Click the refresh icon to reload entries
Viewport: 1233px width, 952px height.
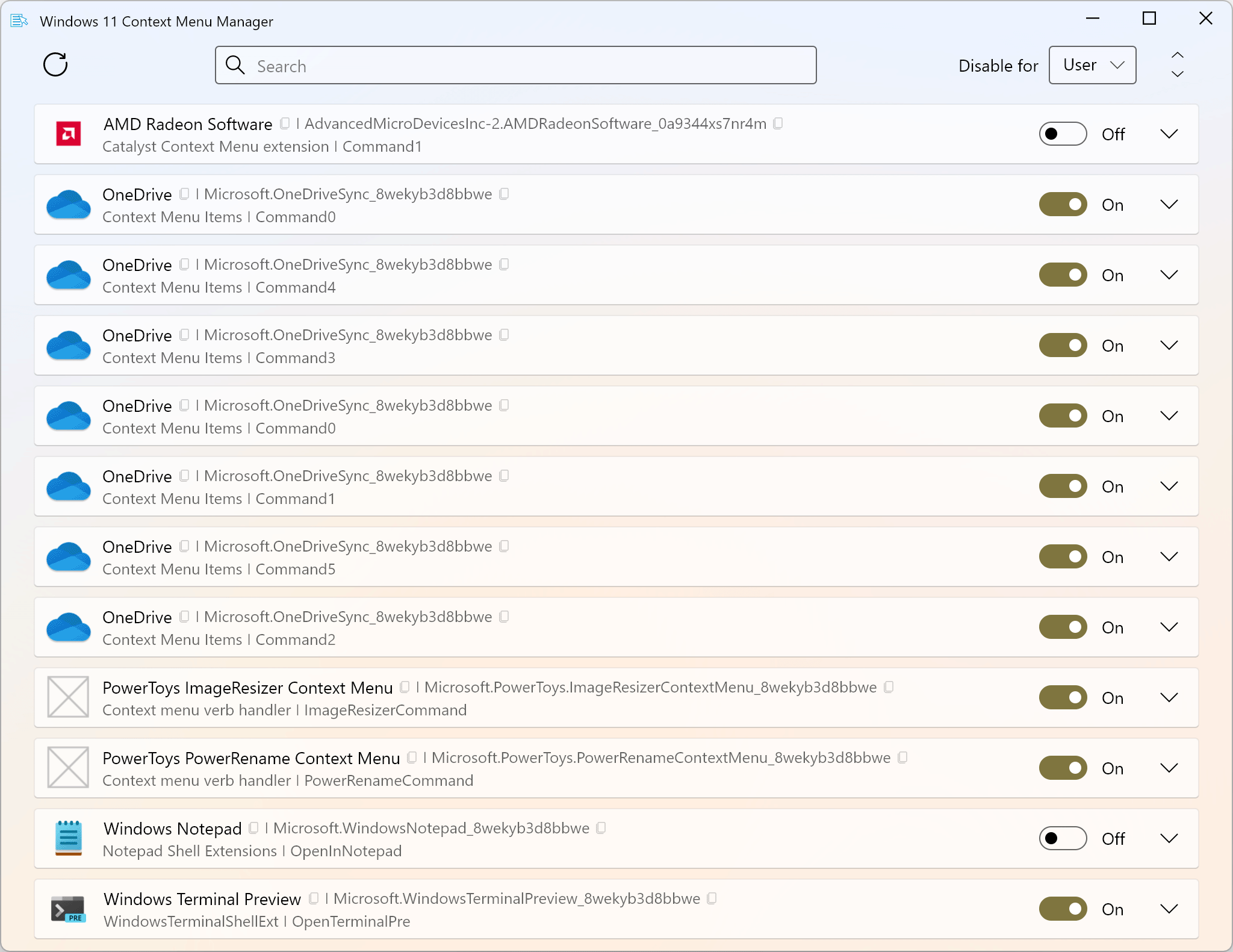point(55,64)
